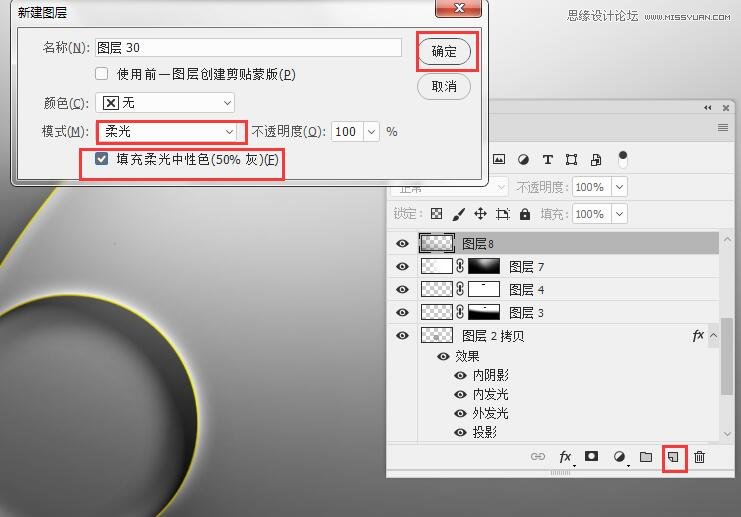This screenshot has height=517, width=741.
Task: Hide layer 图层 7 via eye icon
Action: click(x=402, y=267)
